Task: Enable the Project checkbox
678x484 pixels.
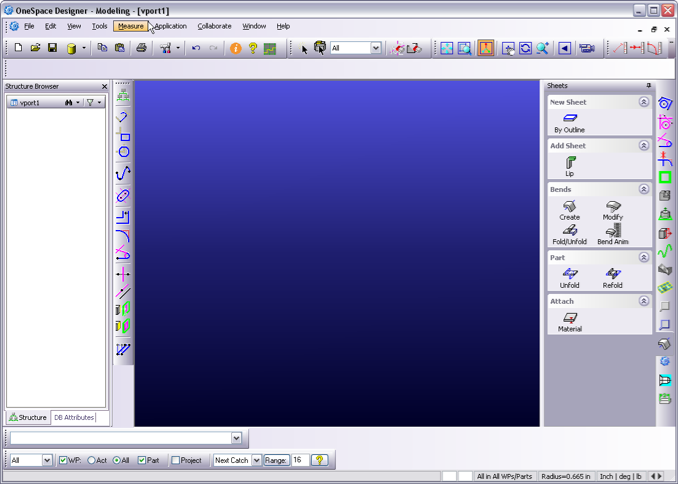Action: tap(176, 461)
